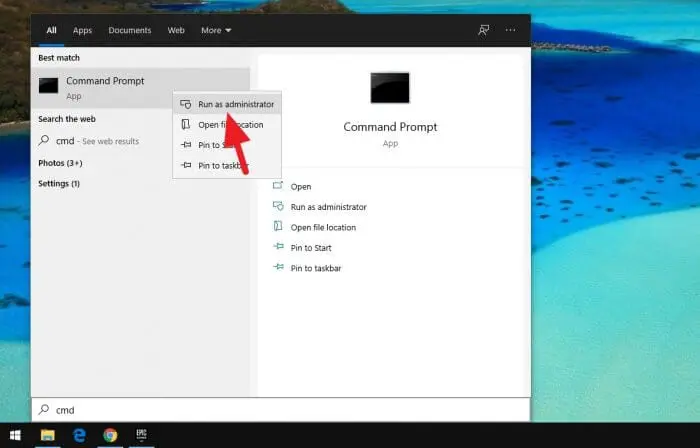Viewport: 700px width, 448px height.
Task: Click shield icon beside context Run as administrator
Action: (x=186, y=104)
